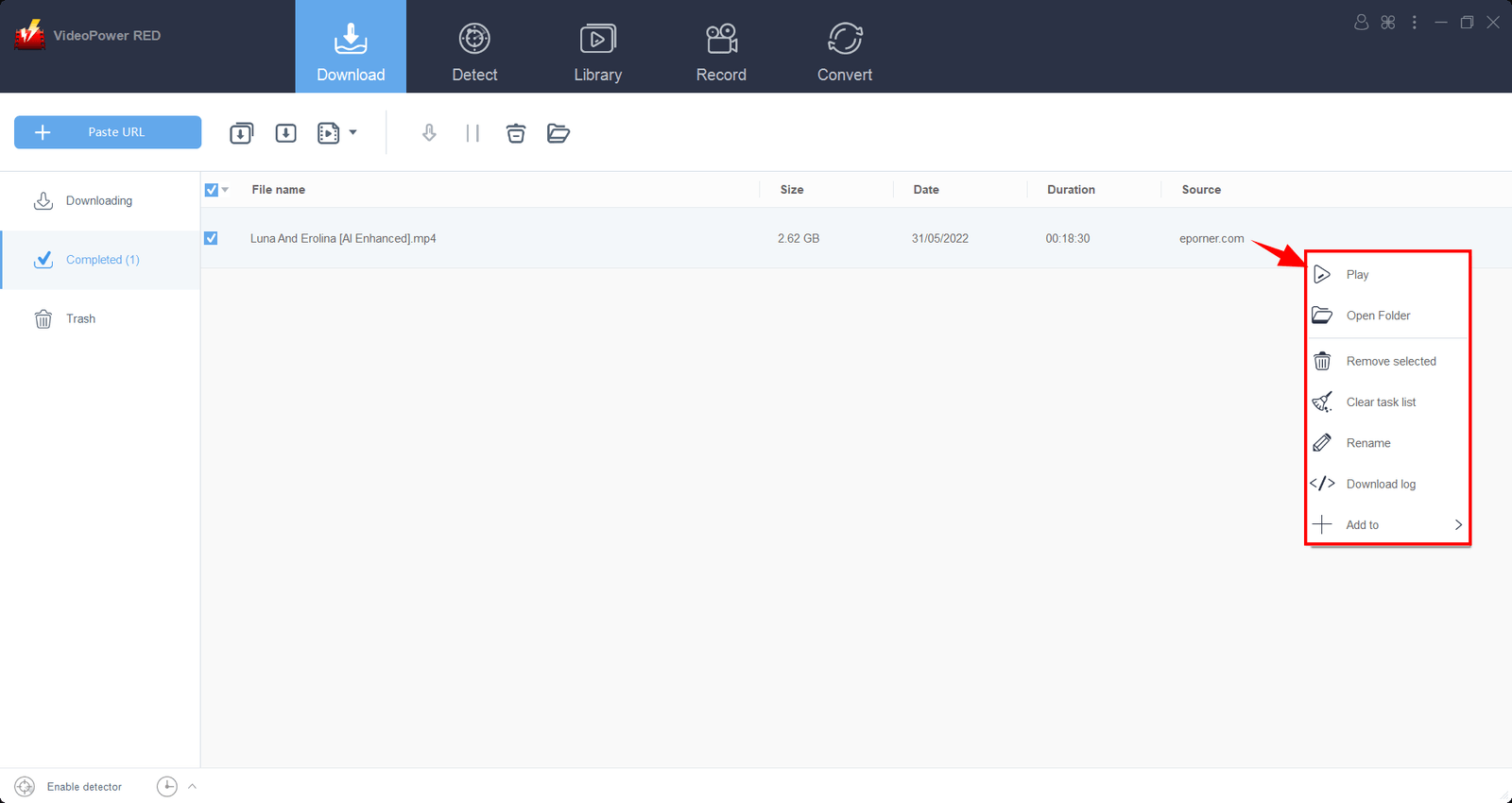
Task: Click the eporner.com source cell
Action: point(1211,239)
